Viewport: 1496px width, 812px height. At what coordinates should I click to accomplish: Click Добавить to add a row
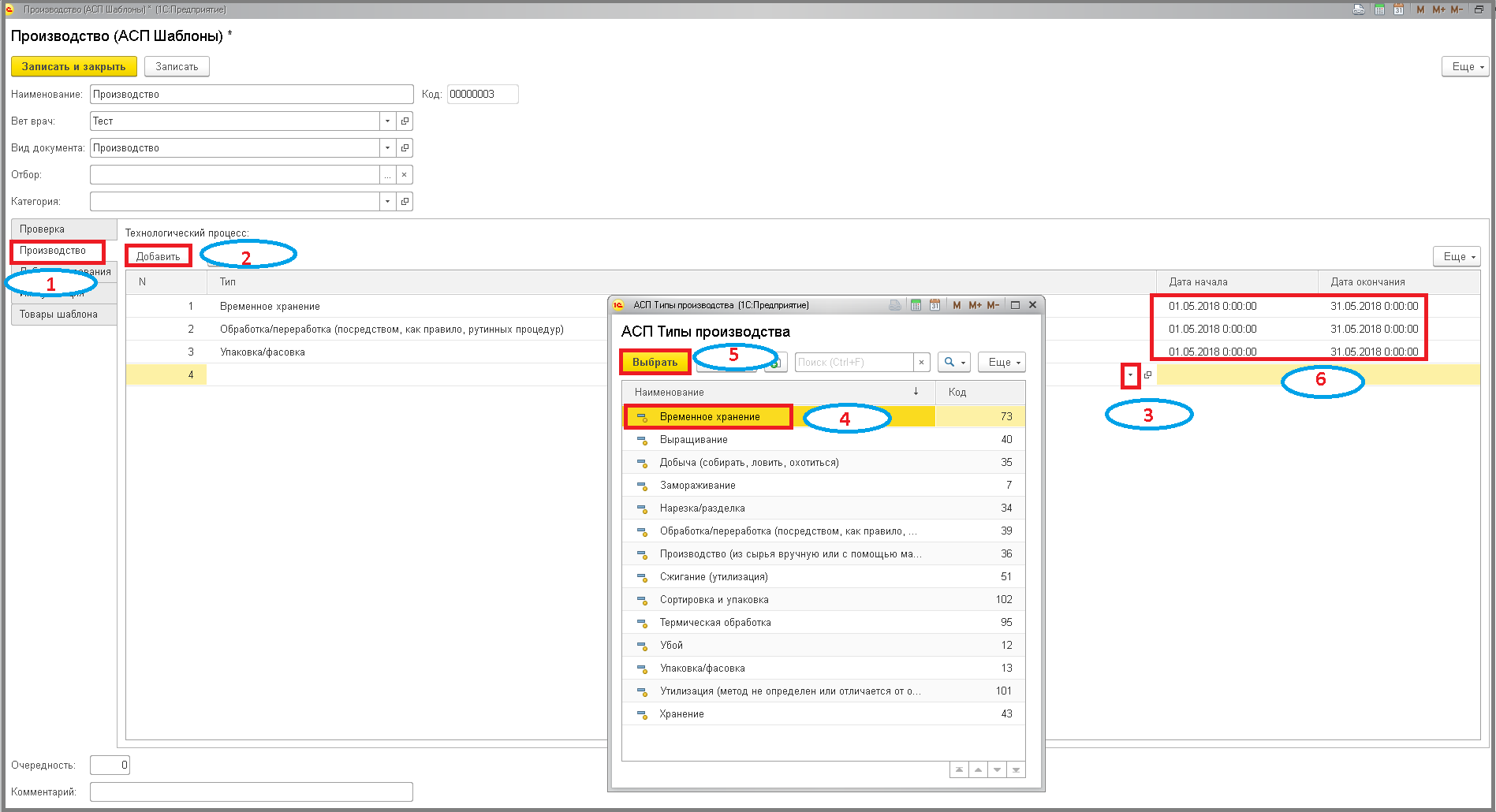159,256
